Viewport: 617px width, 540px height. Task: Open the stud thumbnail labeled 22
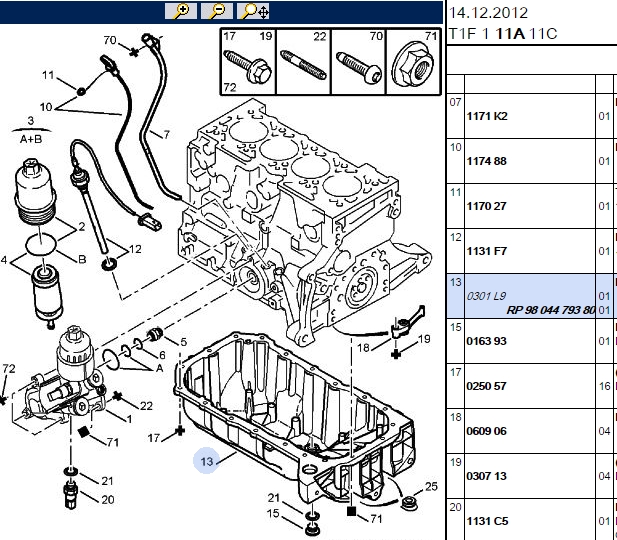(x=303, y=62)
